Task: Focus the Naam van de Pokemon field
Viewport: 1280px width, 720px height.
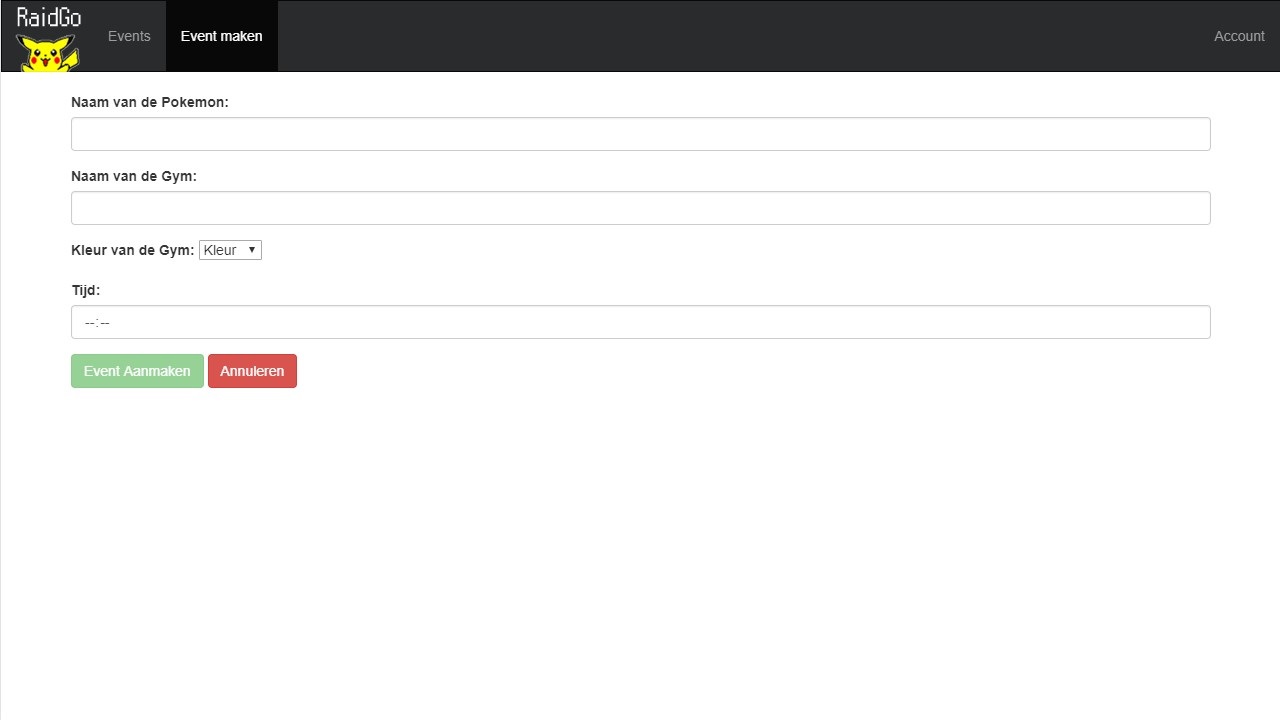Action: click(640, 134)
